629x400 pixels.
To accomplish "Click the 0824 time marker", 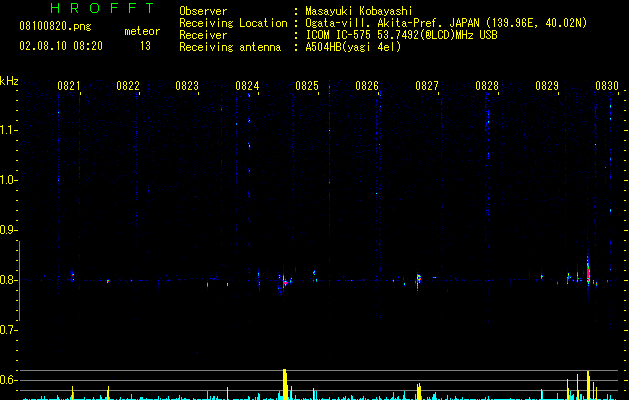I will pyautogui.click(x=247, y=86).
